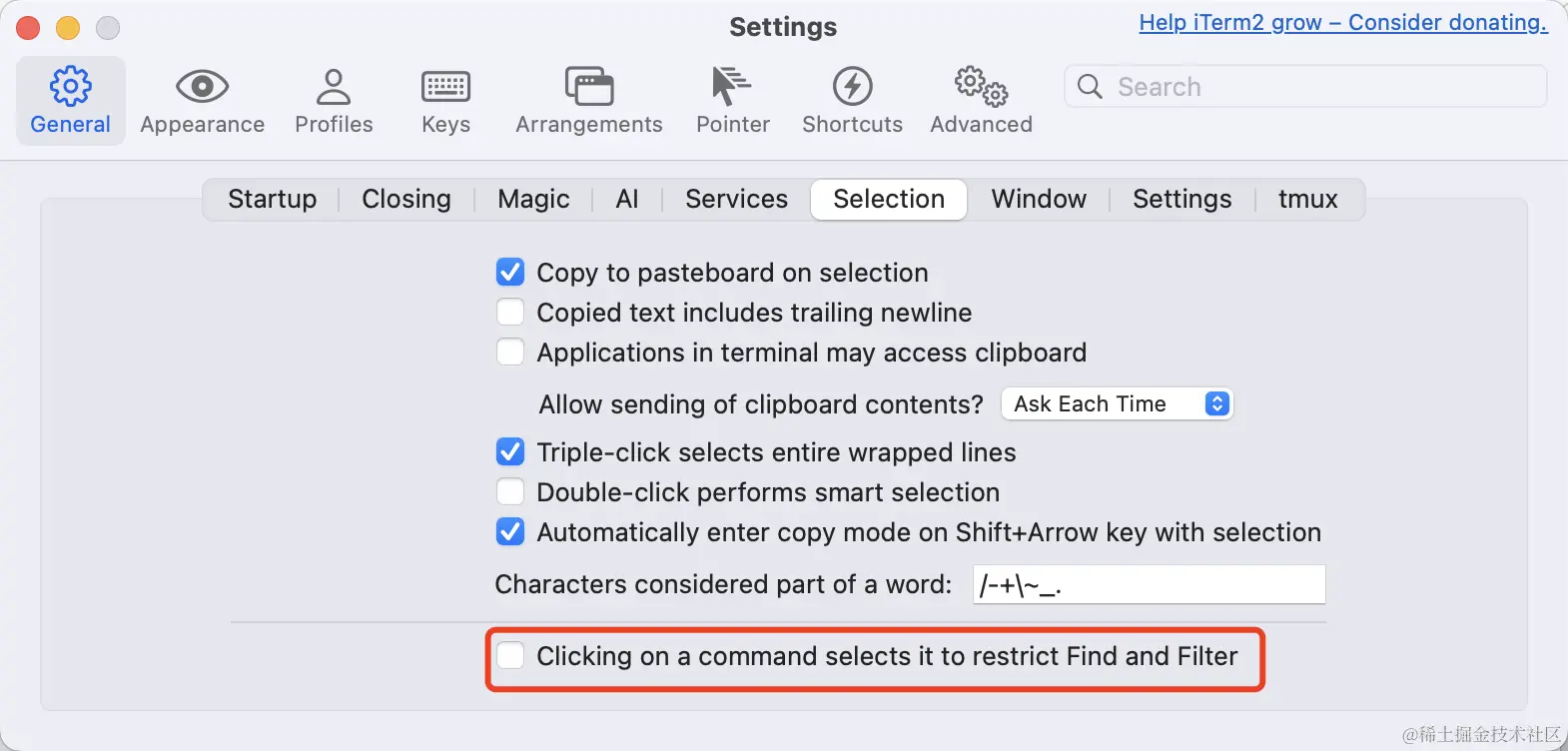Enable Double-click performs smart selection
1568x751 pixels.
pyautogui.click(x=510, y=491)
